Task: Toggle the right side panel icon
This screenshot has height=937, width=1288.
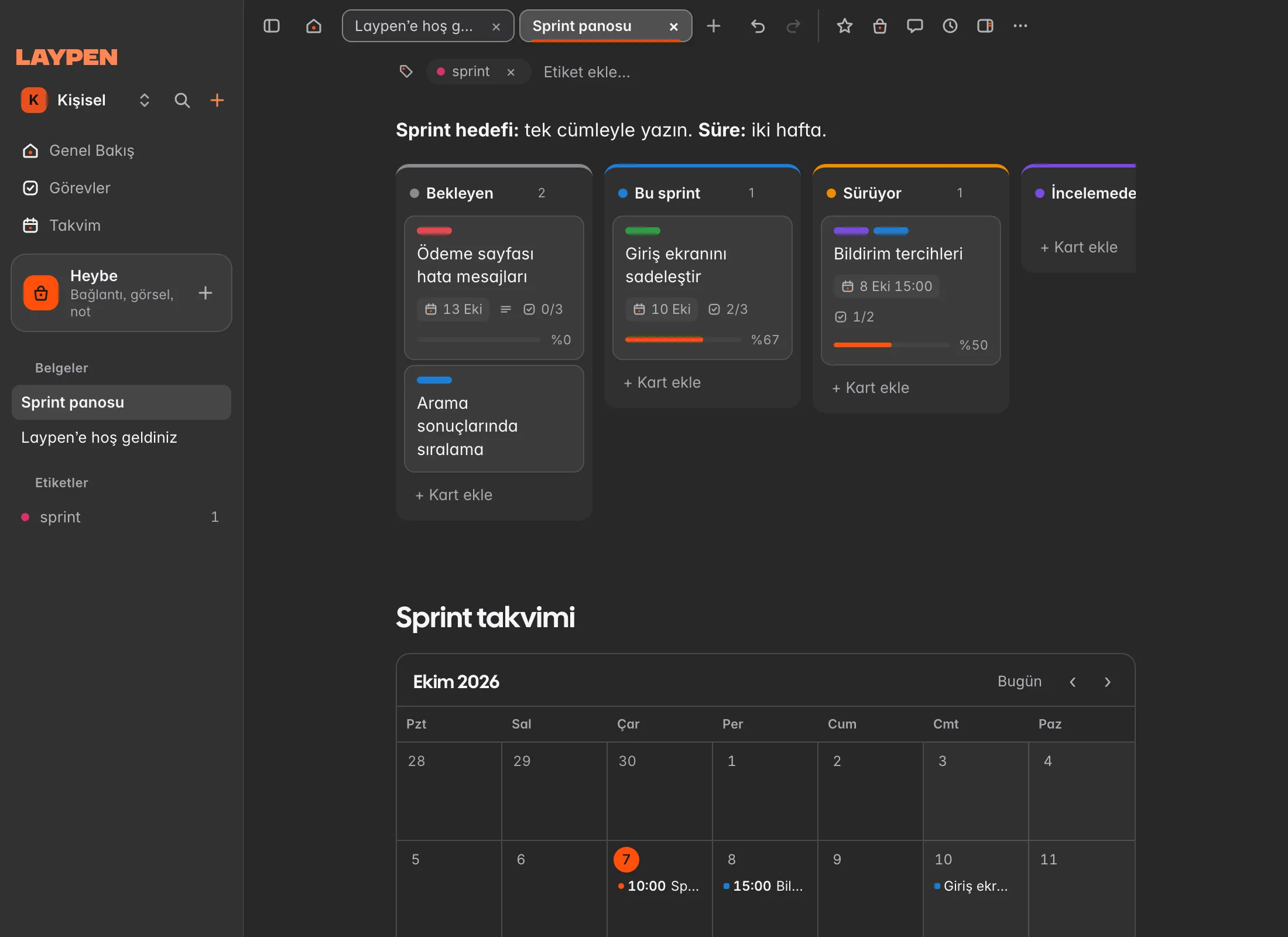Action: [x=985, y=26]
